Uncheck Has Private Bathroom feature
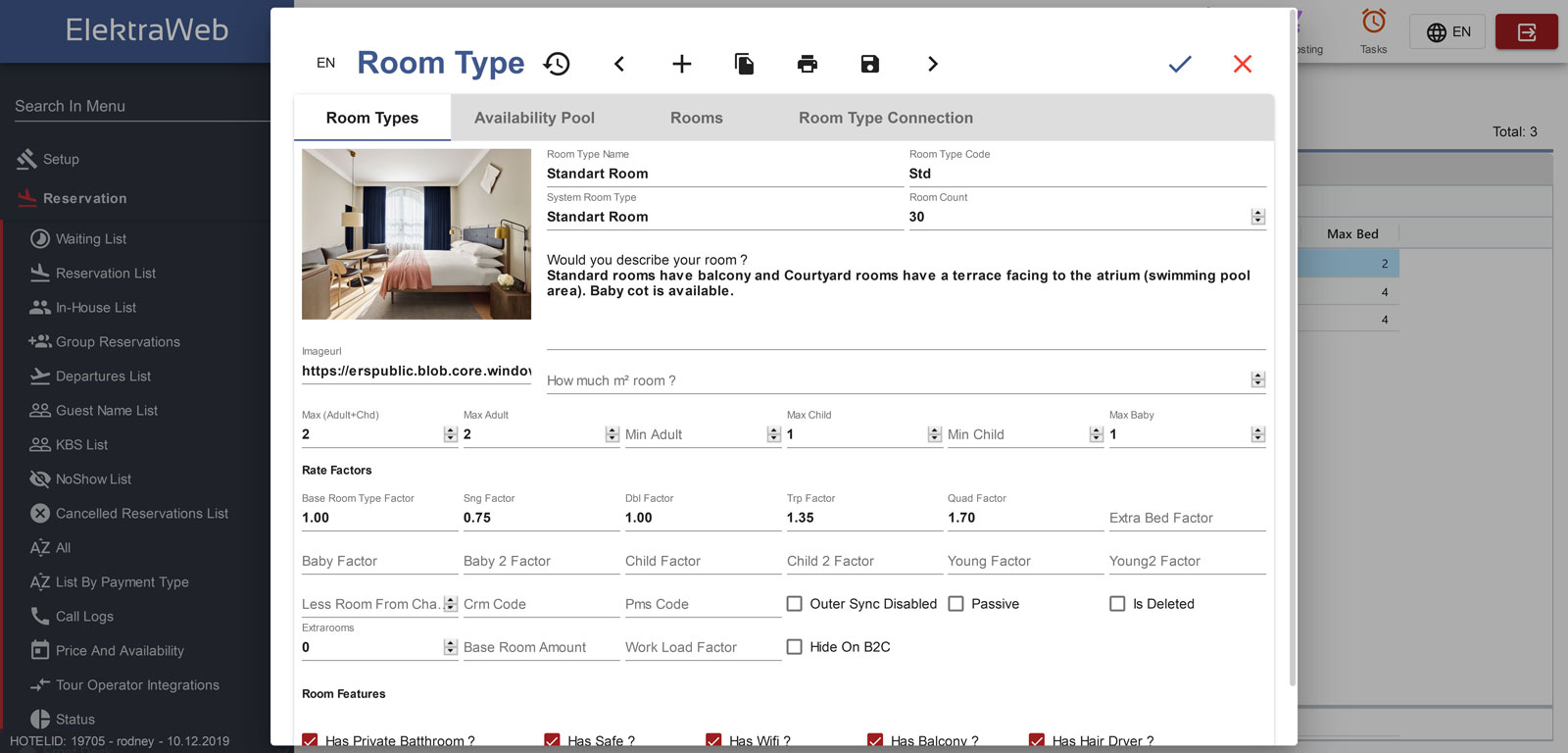The width and height of the screenshot is (1568, 753). [x=310, y=740]
